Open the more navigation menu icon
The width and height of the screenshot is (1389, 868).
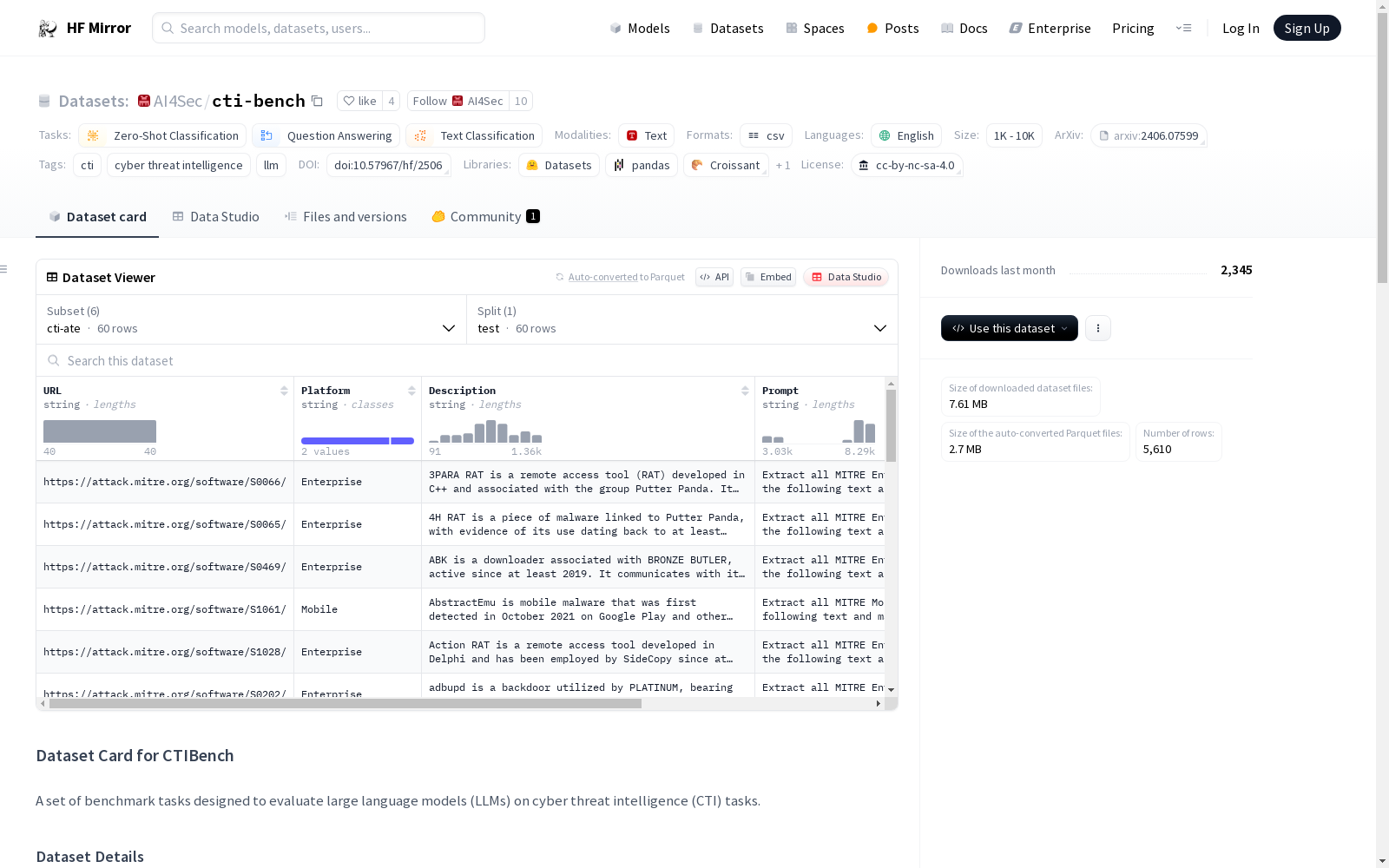click(1183, 29)
